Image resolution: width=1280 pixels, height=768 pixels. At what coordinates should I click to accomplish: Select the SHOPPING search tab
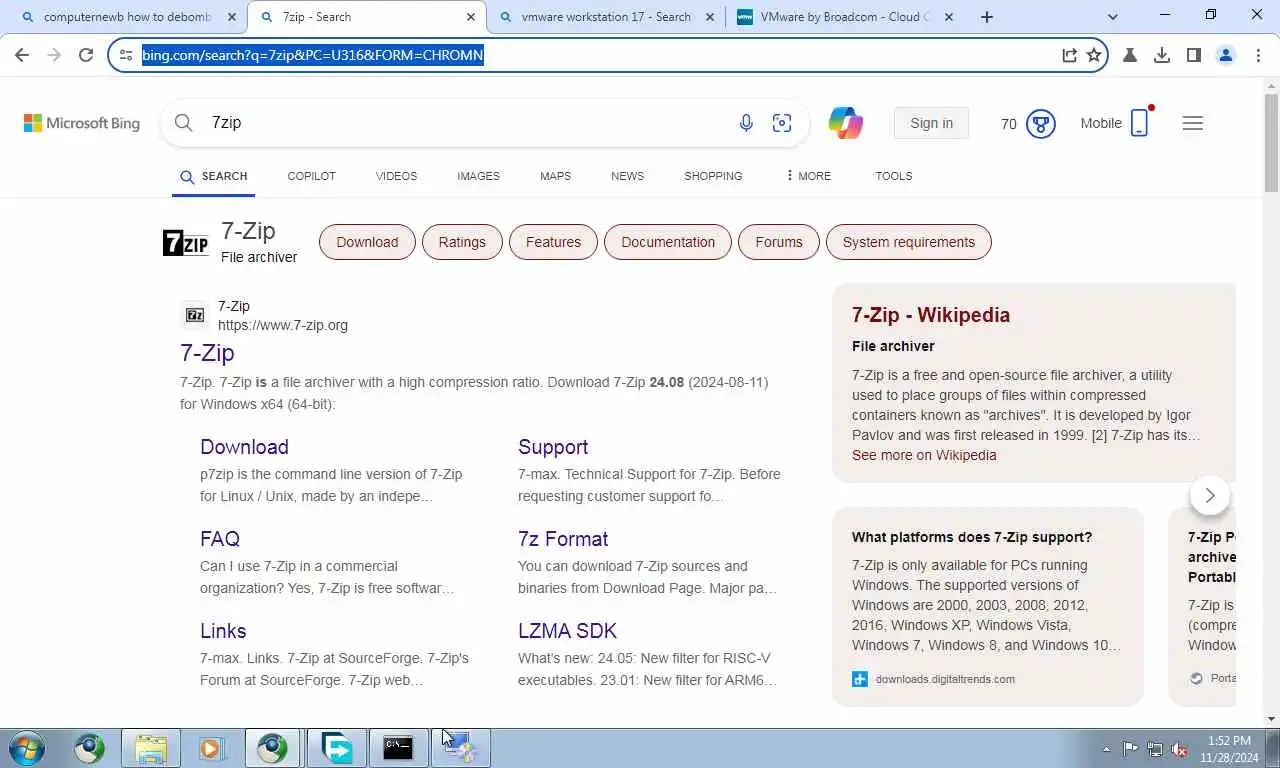713,176
